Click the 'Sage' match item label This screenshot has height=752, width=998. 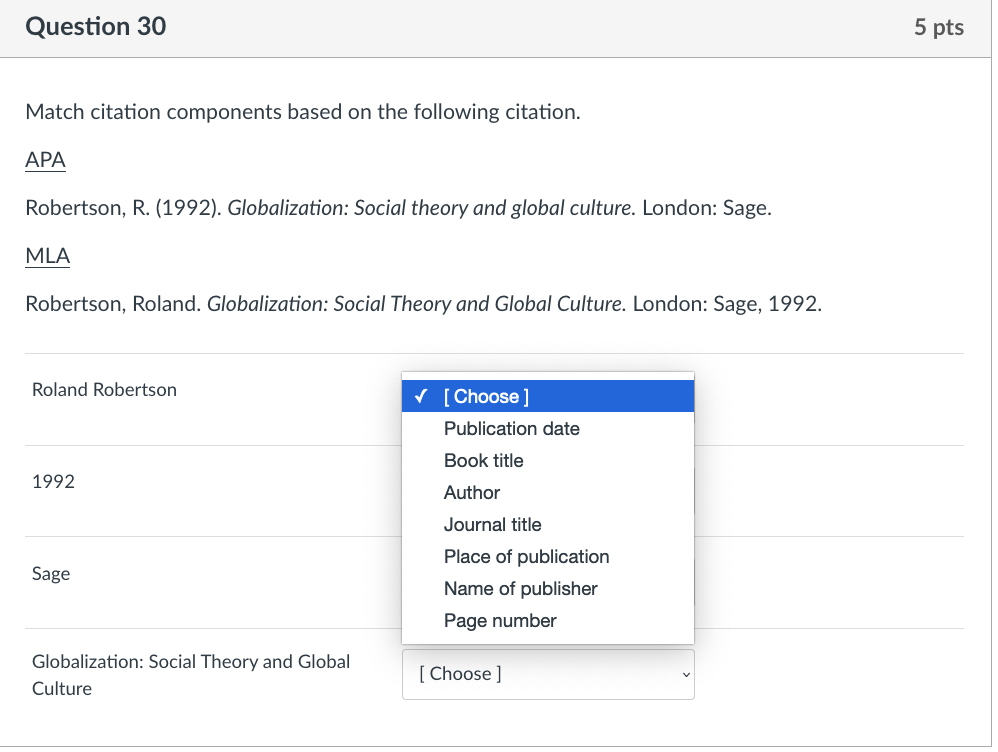51,574
